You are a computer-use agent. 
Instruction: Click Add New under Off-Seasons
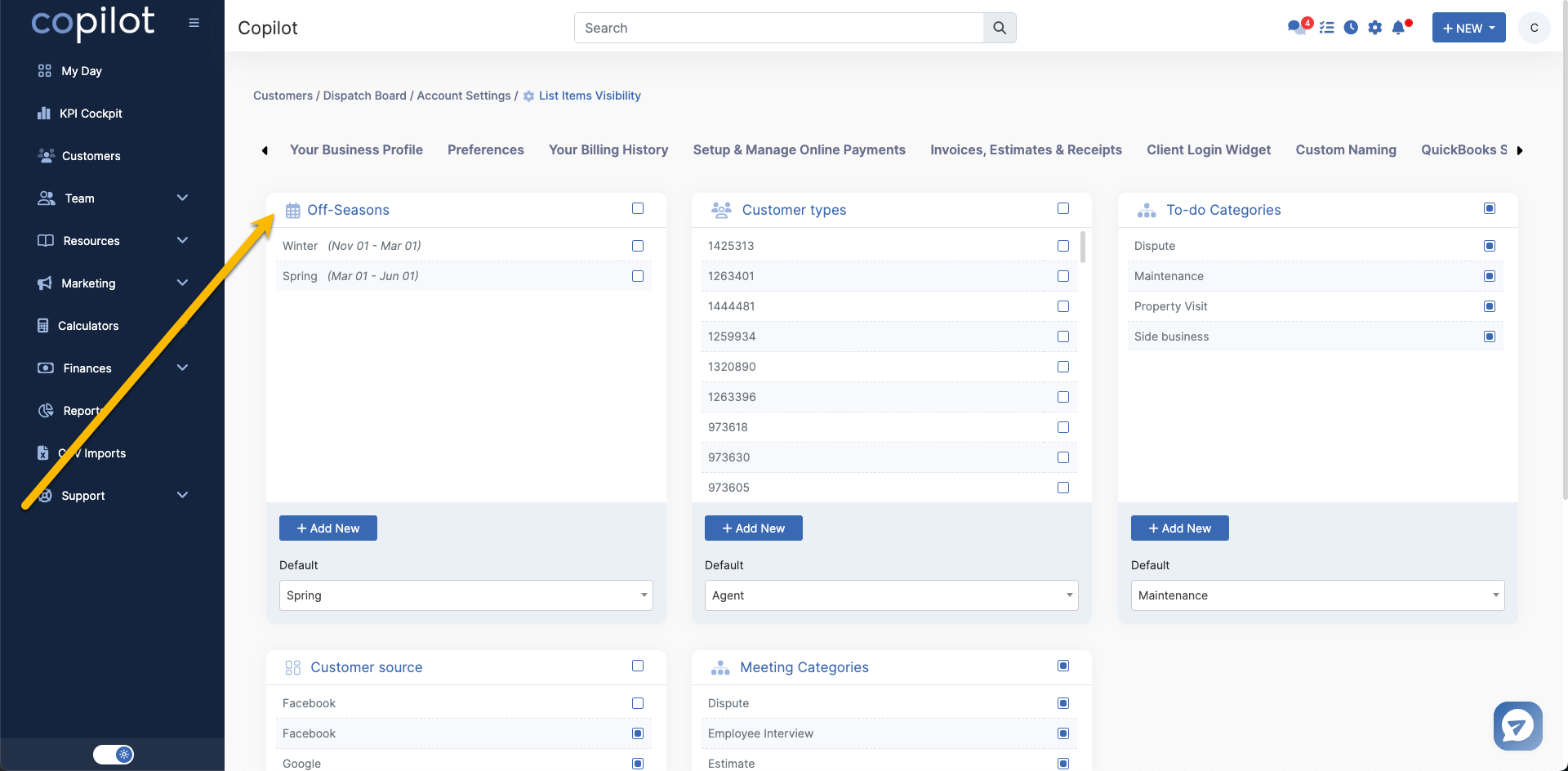(x=328, y=528)
